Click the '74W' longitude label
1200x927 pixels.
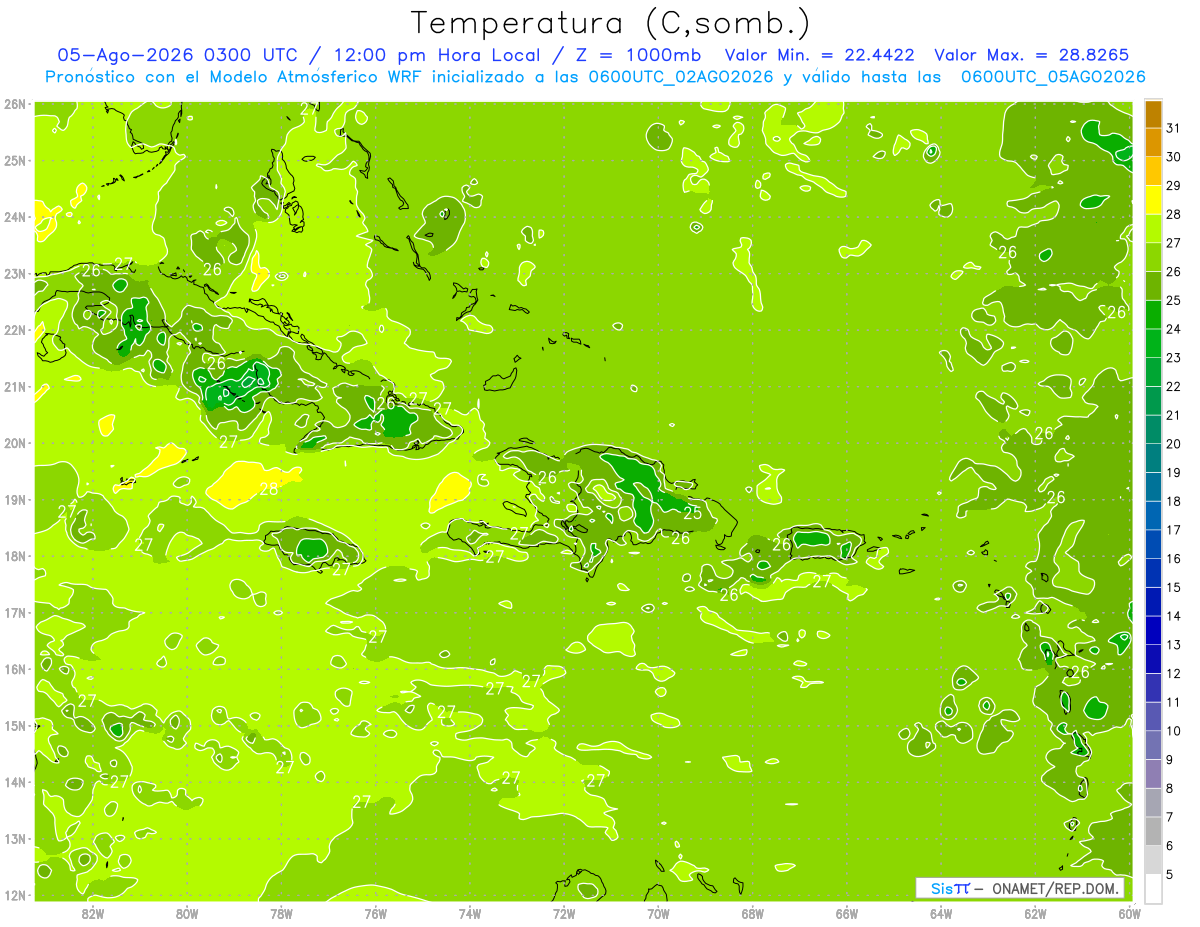tap(470, 913)
